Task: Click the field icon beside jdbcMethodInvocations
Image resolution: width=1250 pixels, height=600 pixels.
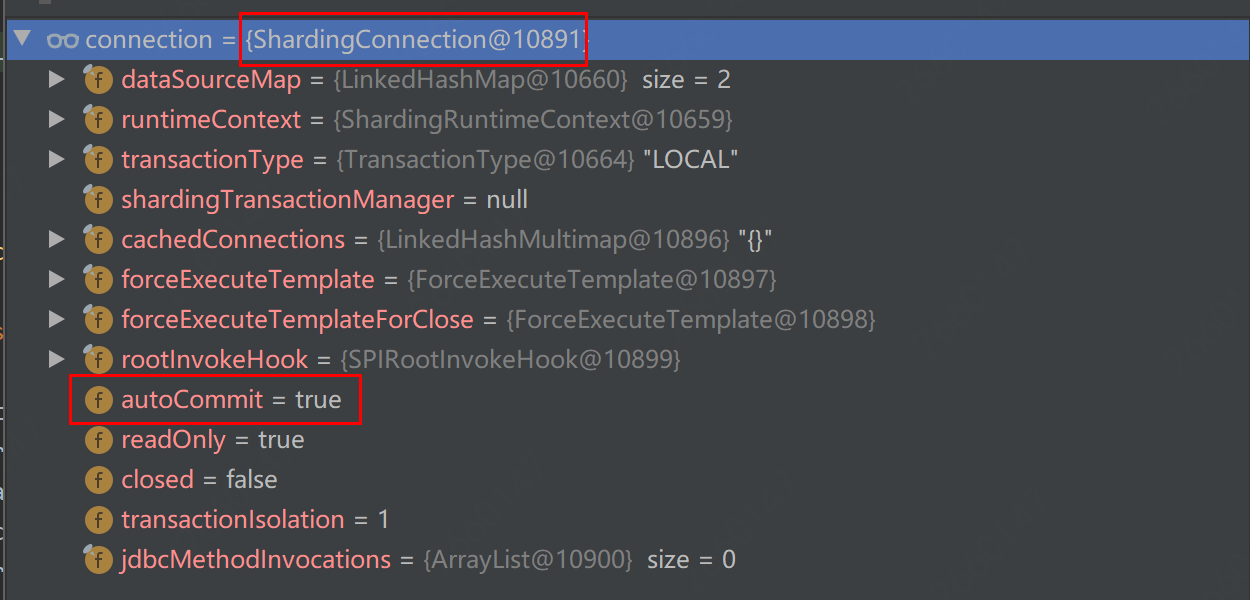Action: pyautogui.click(x=98, y=560)
